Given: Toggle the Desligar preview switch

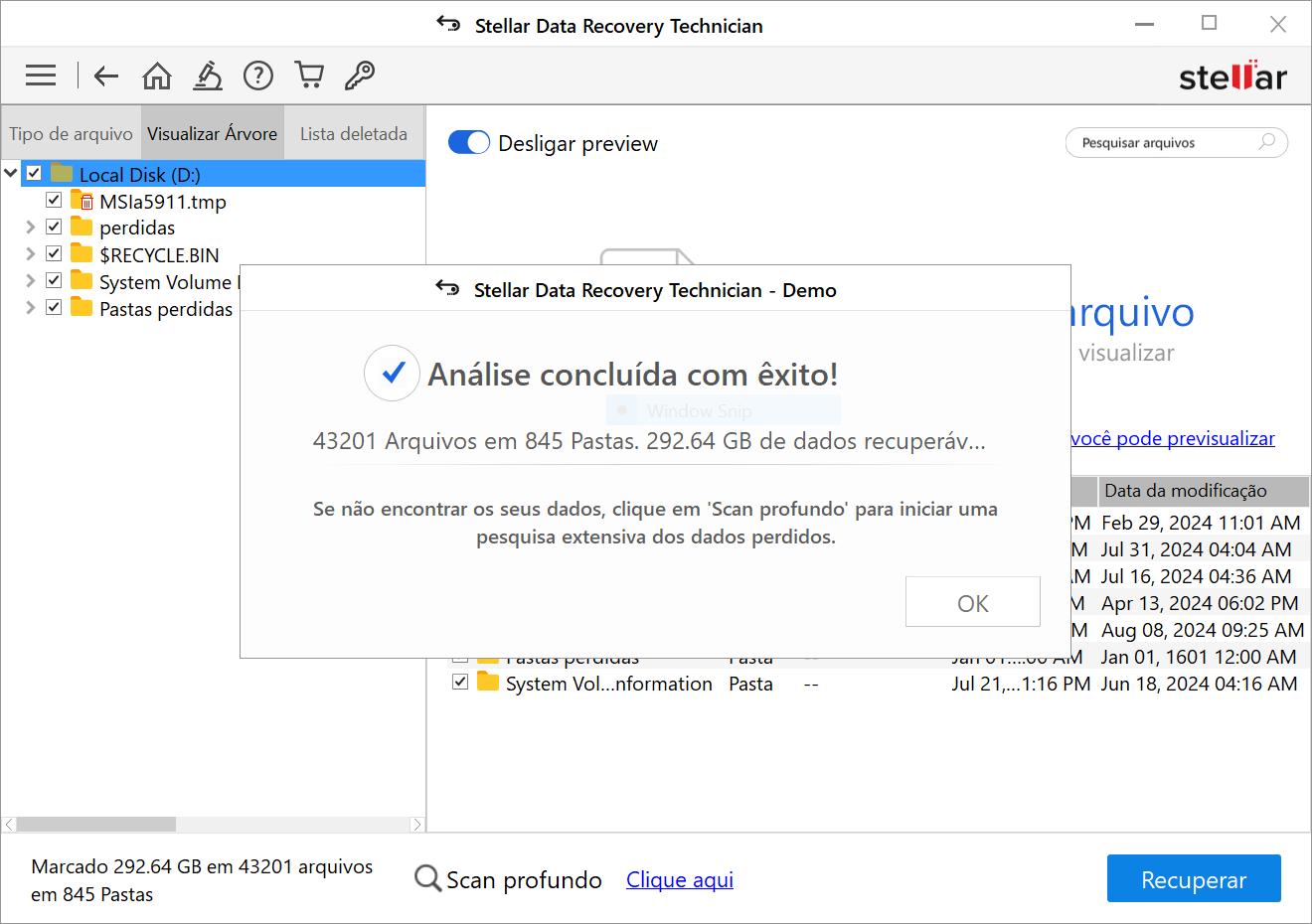Looking at the screenshot, I should 469,143.
